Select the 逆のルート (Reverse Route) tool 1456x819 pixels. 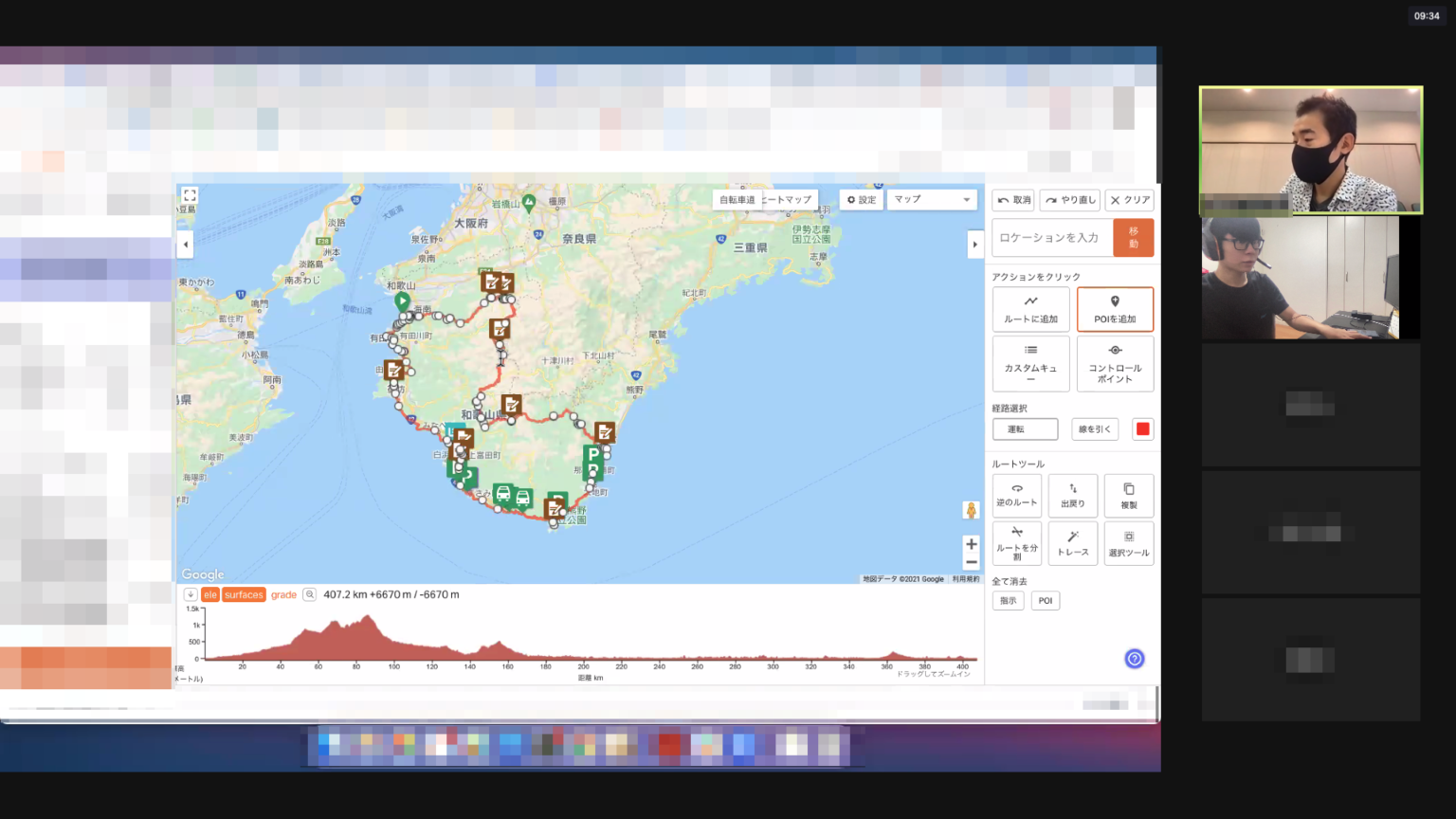[x=1016, y=495]
